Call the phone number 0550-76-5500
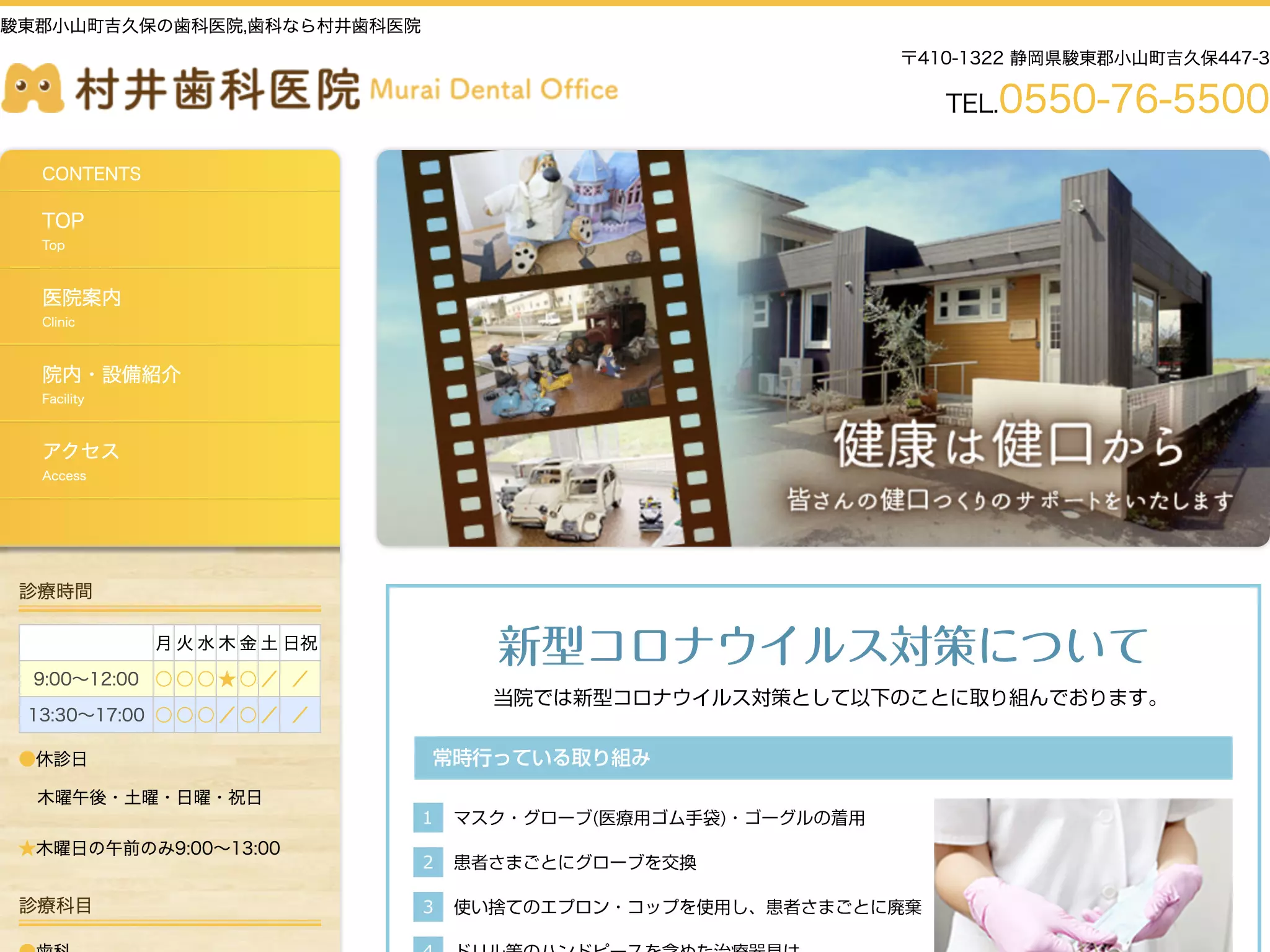This screenshot has height=952, width=1270. click(1134, 99)
